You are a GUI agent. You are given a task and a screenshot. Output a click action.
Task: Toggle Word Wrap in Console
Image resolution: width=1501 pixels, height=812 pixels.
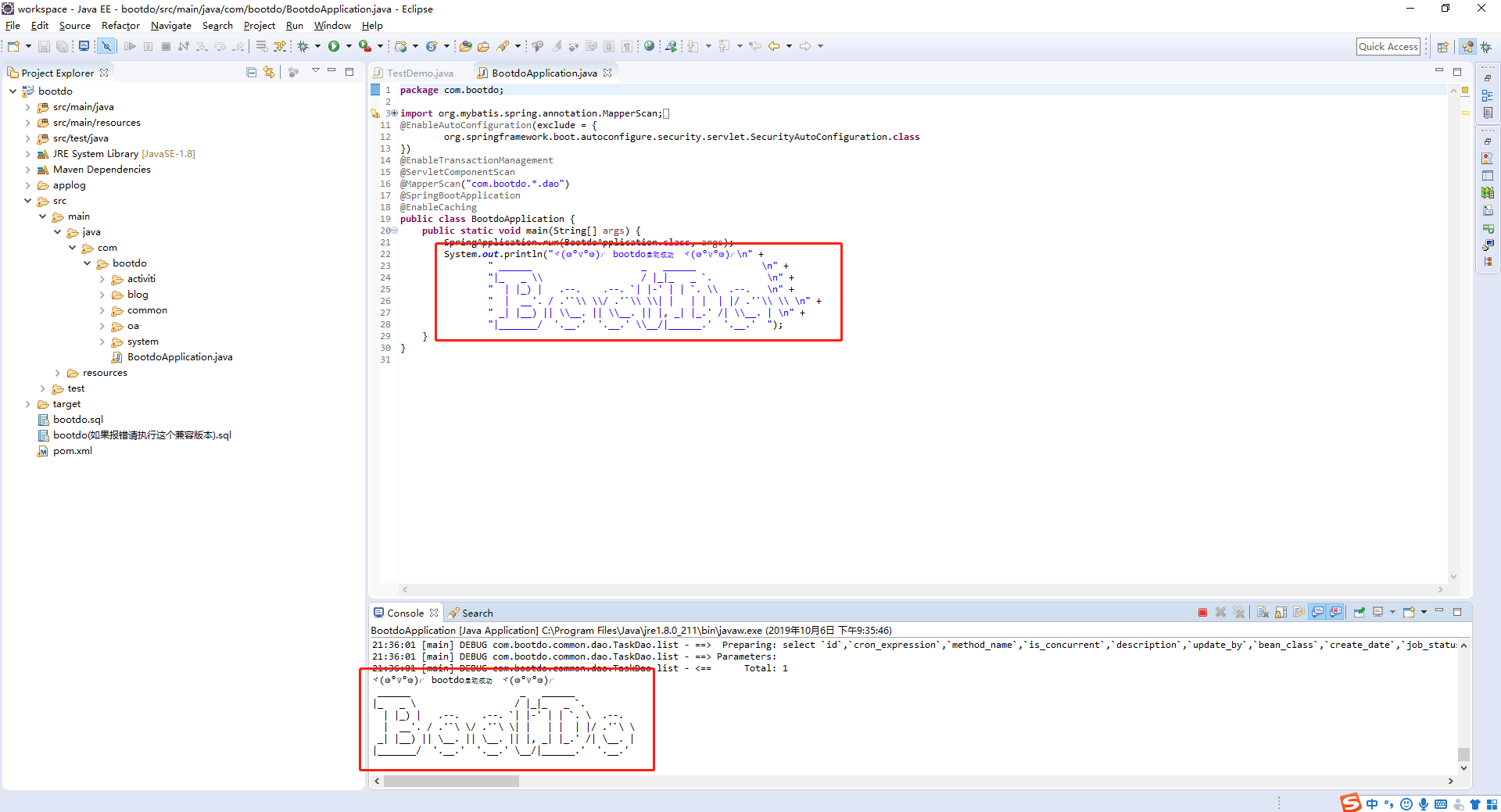[x=1299, y=612]
